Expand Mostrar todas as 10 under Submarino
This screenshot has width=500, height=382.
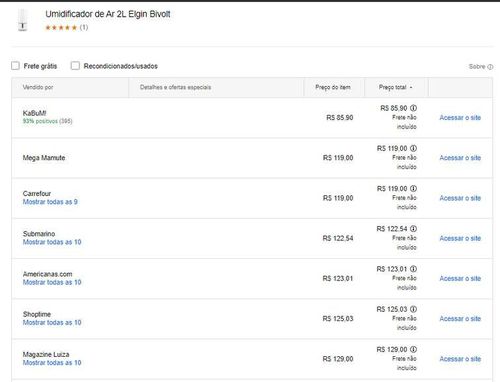(52, 242)
